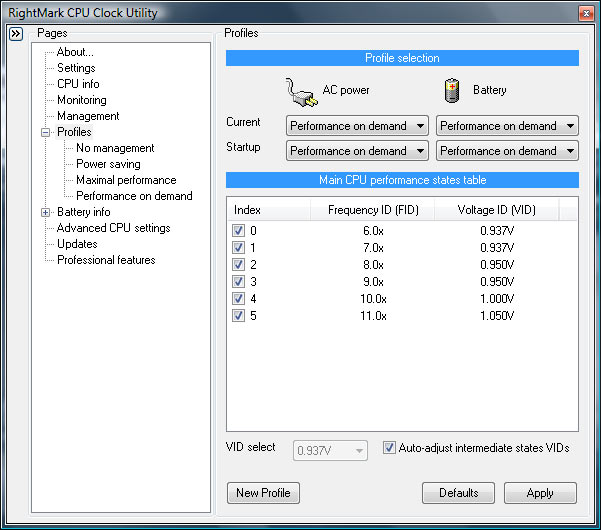Toggle checkbox for index 0 state

click(238, 231)
